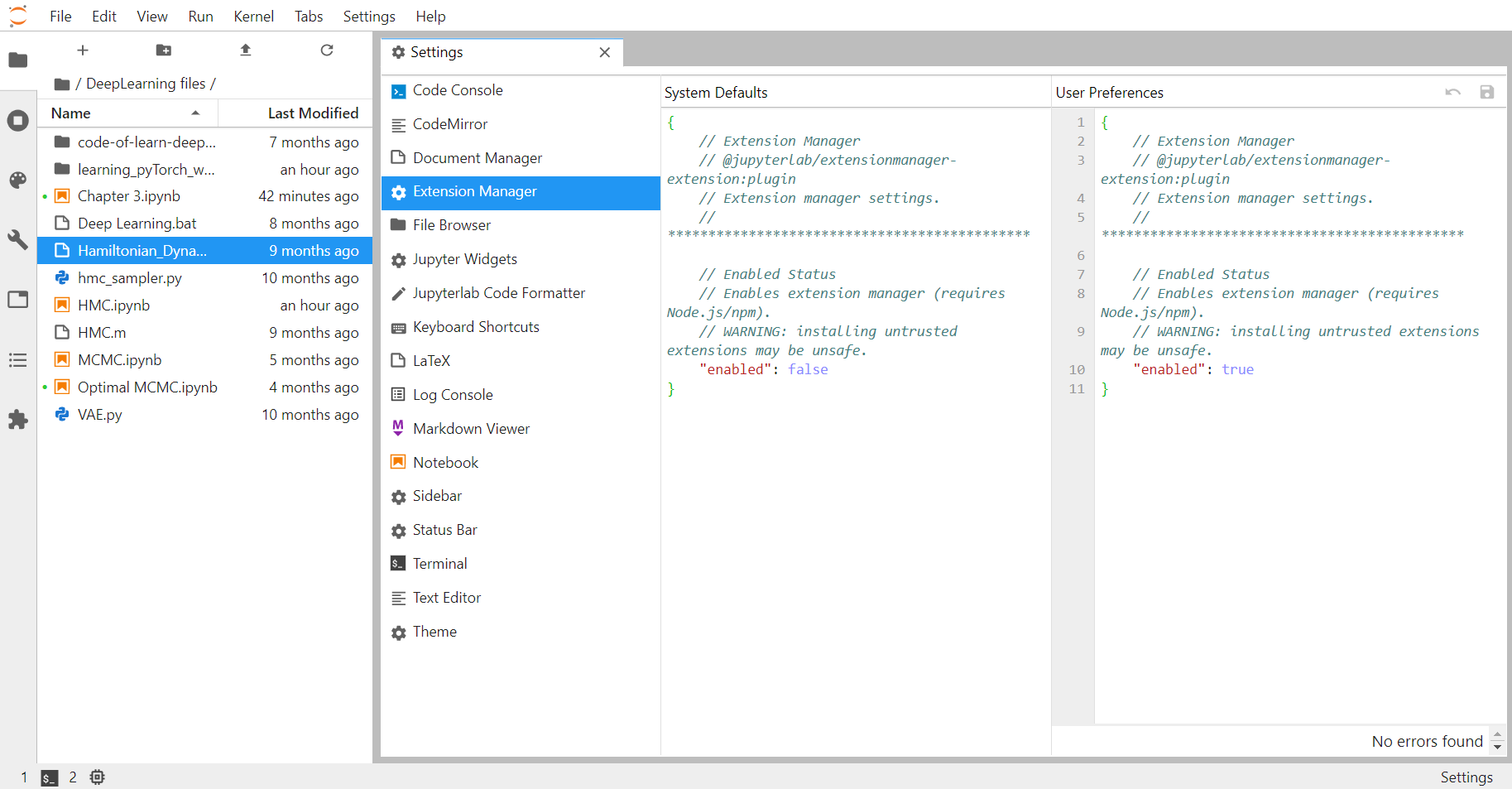This screenshot has width=1512, height=789.
Task: Open the file browser sidebar panel
Action: [17, 60]
